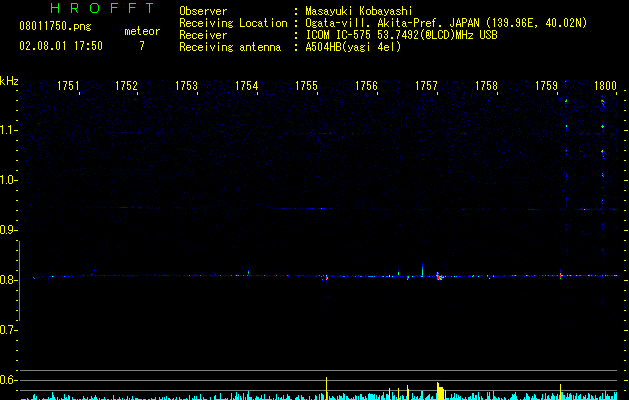Click the Receiving Location label
Screen dimensions: 629x400
(233, 23)
